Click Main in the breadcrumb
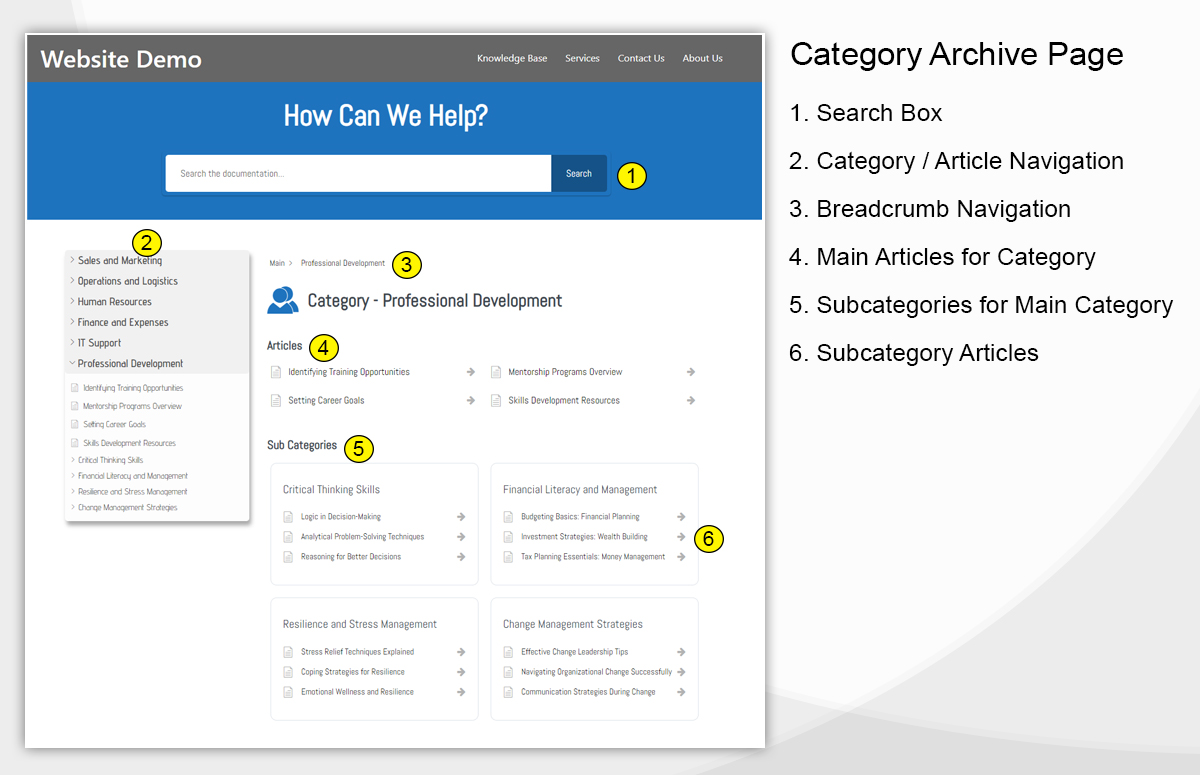1200x775 pixels. click(x=277, y=264)
